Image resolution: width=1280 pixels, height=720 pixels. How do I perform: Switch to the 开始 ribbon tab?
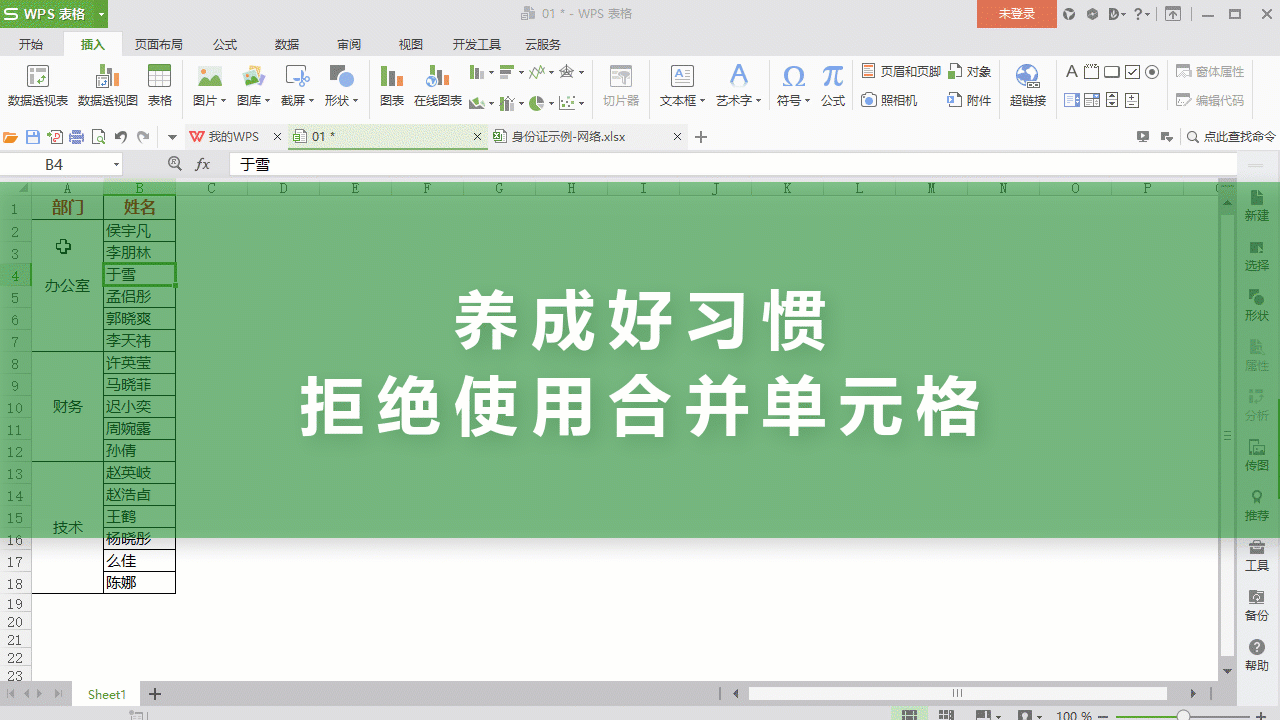[x=31, y=44]
